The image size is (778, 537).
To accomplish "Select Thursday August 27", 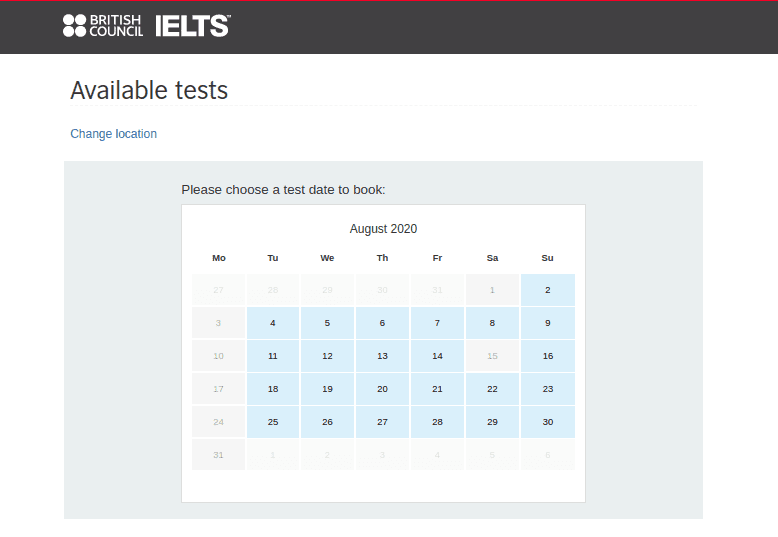I will pyautogui.click(x=382, y=422).
